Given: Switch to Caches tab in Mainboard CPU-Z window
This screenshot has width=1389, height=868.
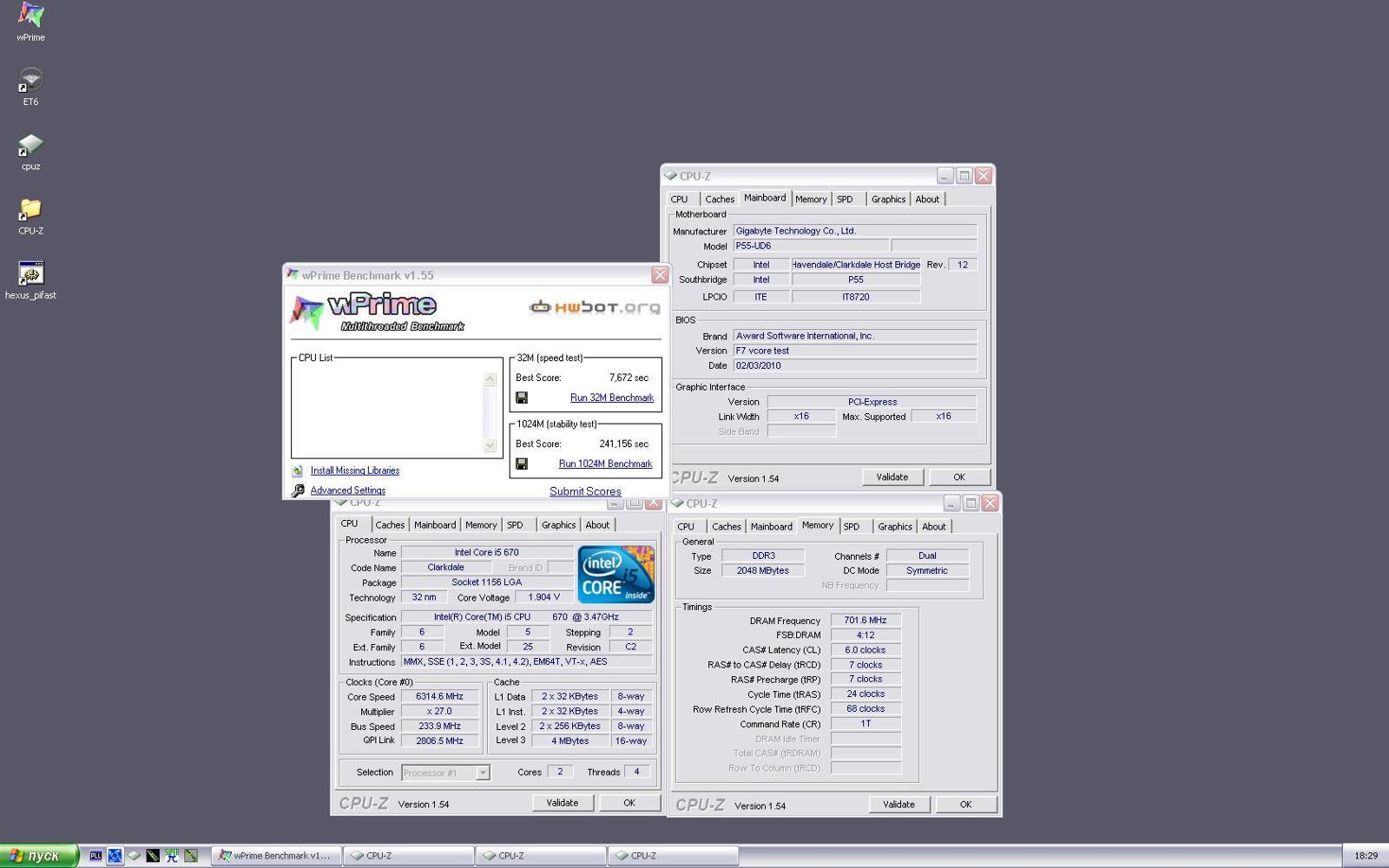Looking at the screenshot, I should [720, 199].
